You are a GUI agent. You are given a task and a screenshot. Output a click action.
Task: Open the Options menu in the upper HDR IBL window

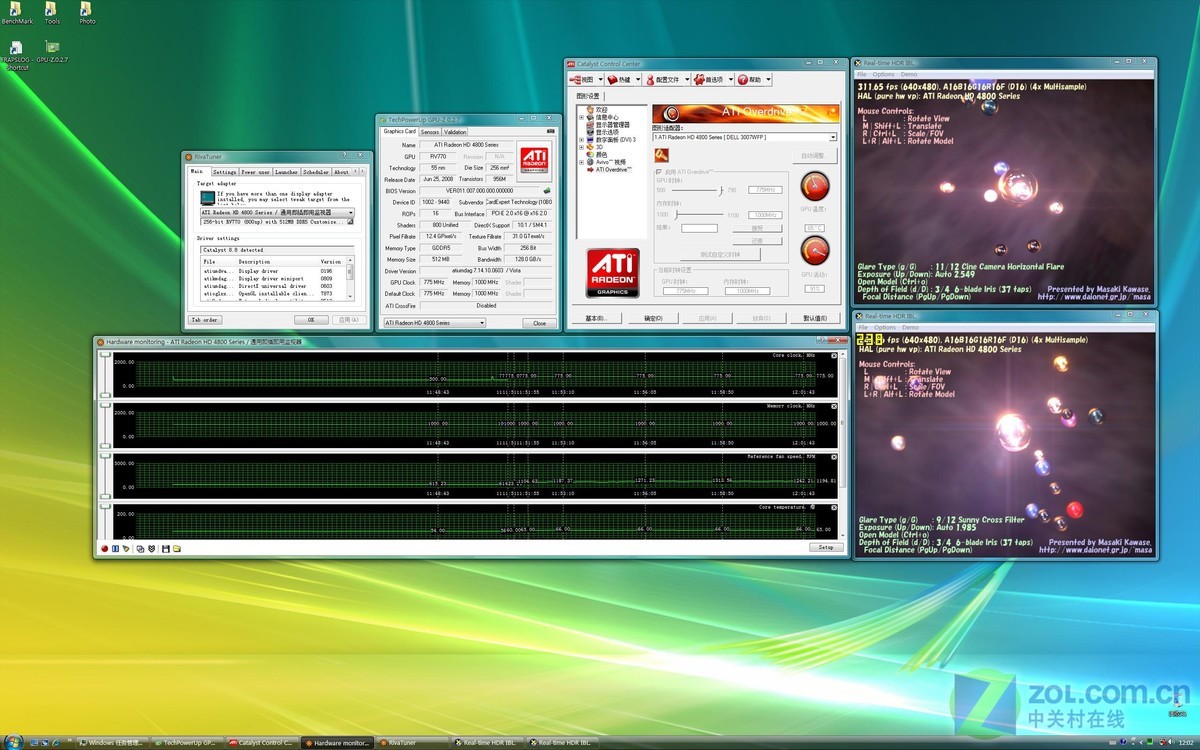(x=884, y=74)
